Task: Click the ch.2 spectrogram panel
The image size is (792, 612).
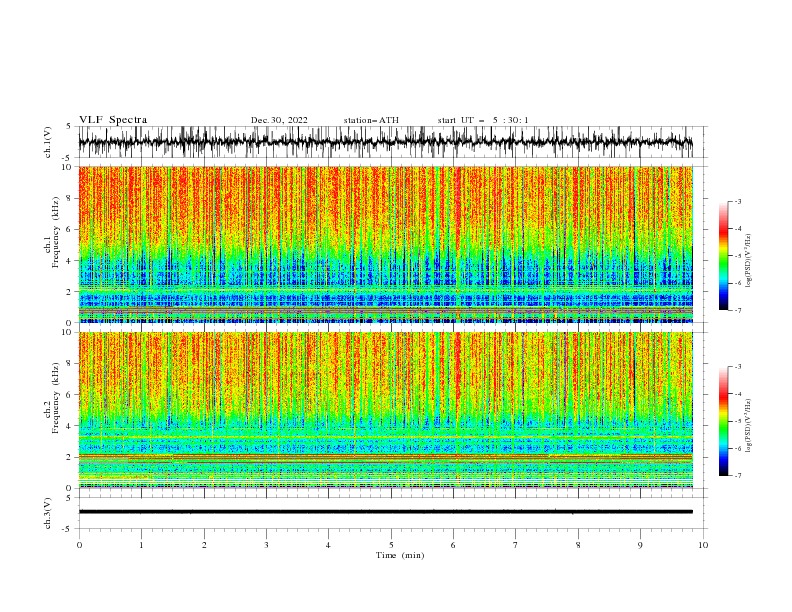Action: 385,410
